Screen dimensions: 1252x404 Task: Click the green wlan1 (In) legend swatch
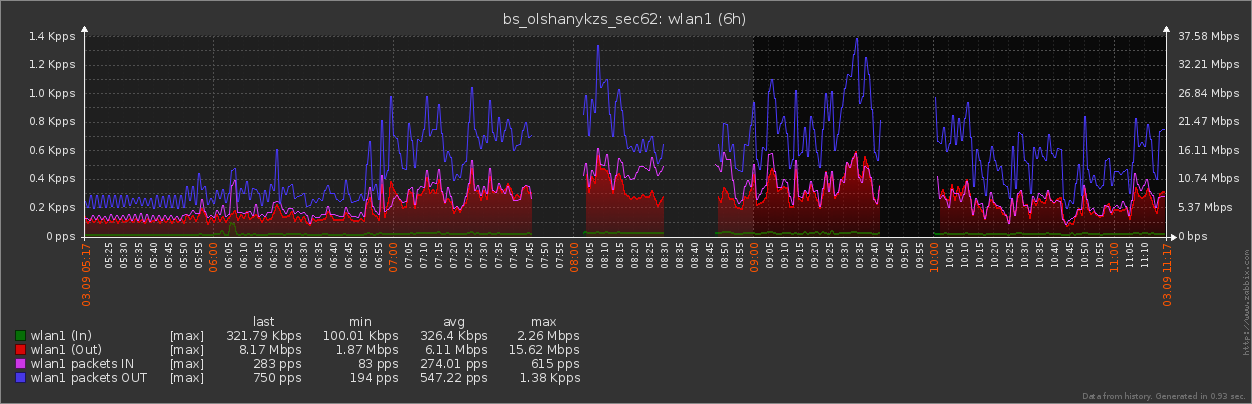[x=20, y=336]
